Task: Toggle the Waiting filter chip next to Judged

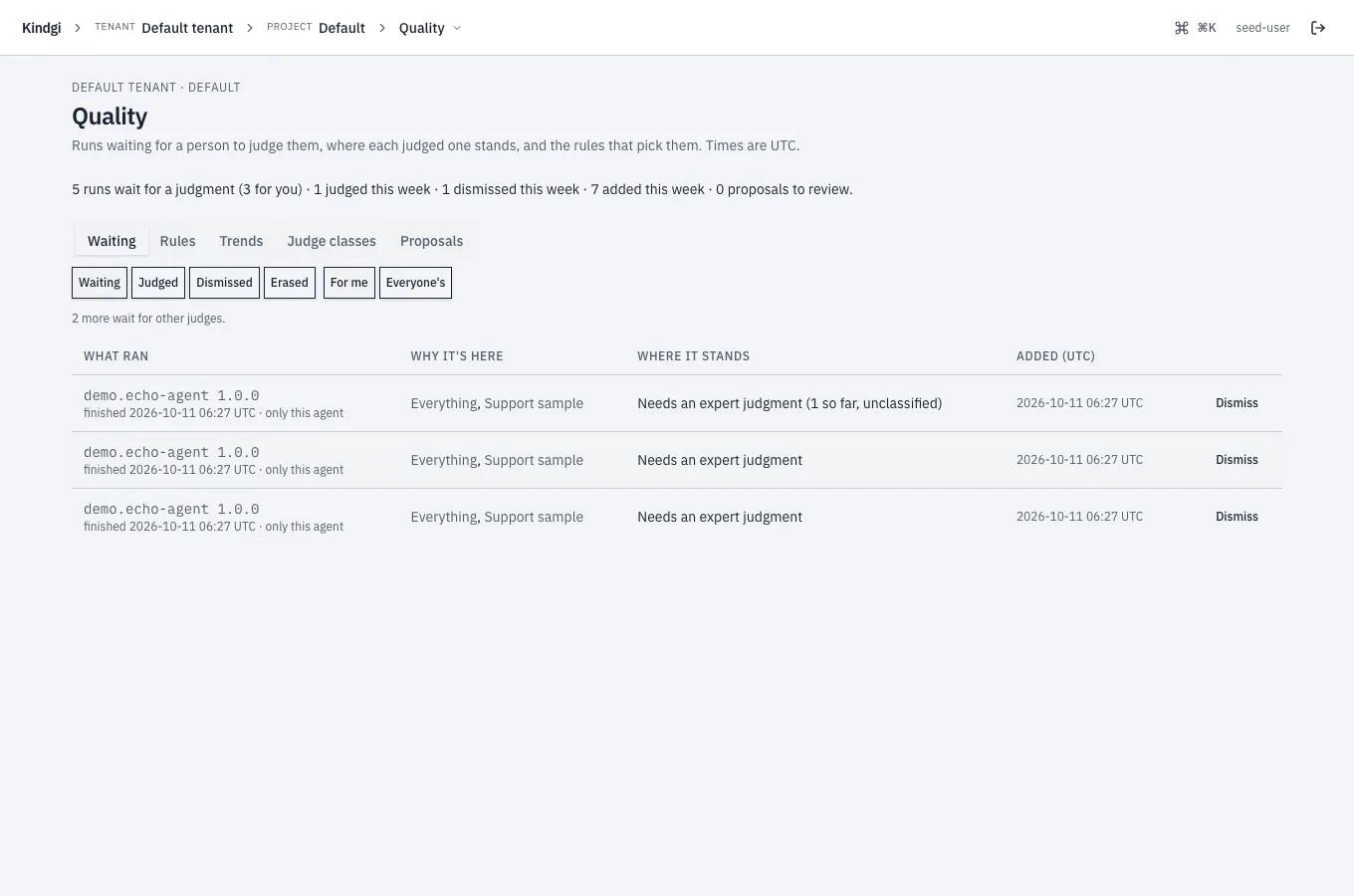Action: (x=100, y=283)
